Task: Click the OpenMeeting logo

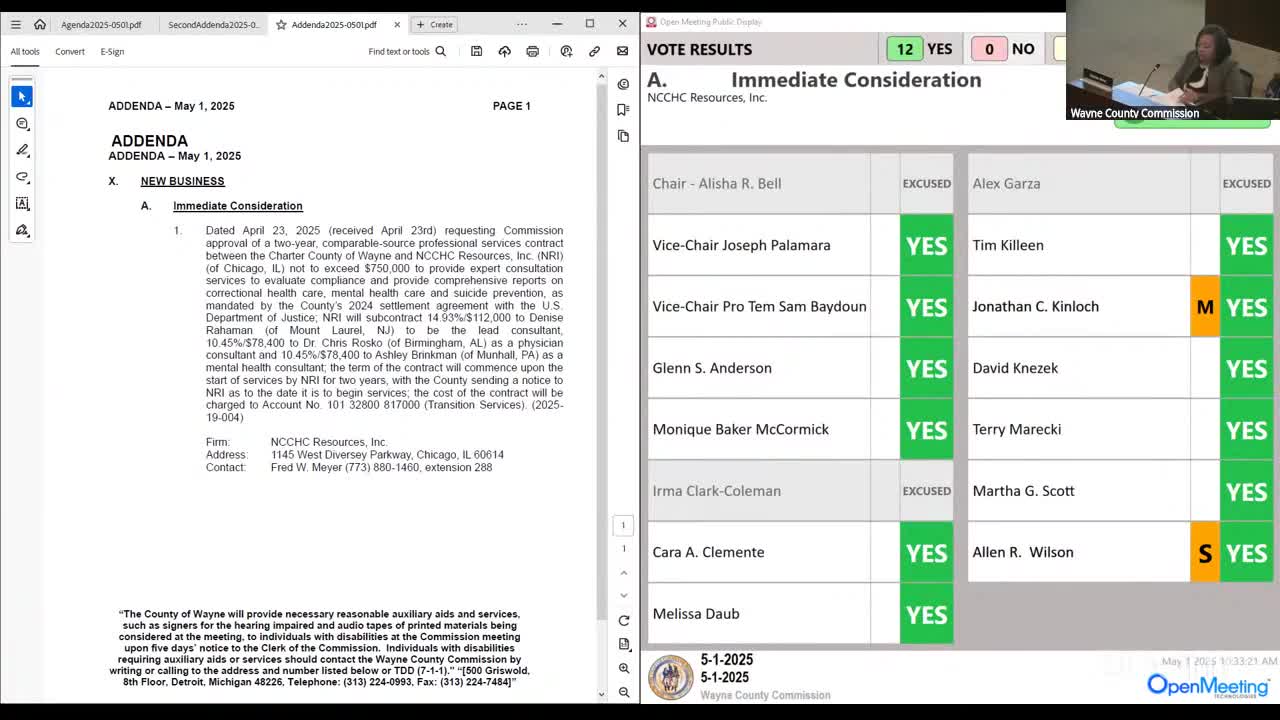Action: (x=1208, y=686)
